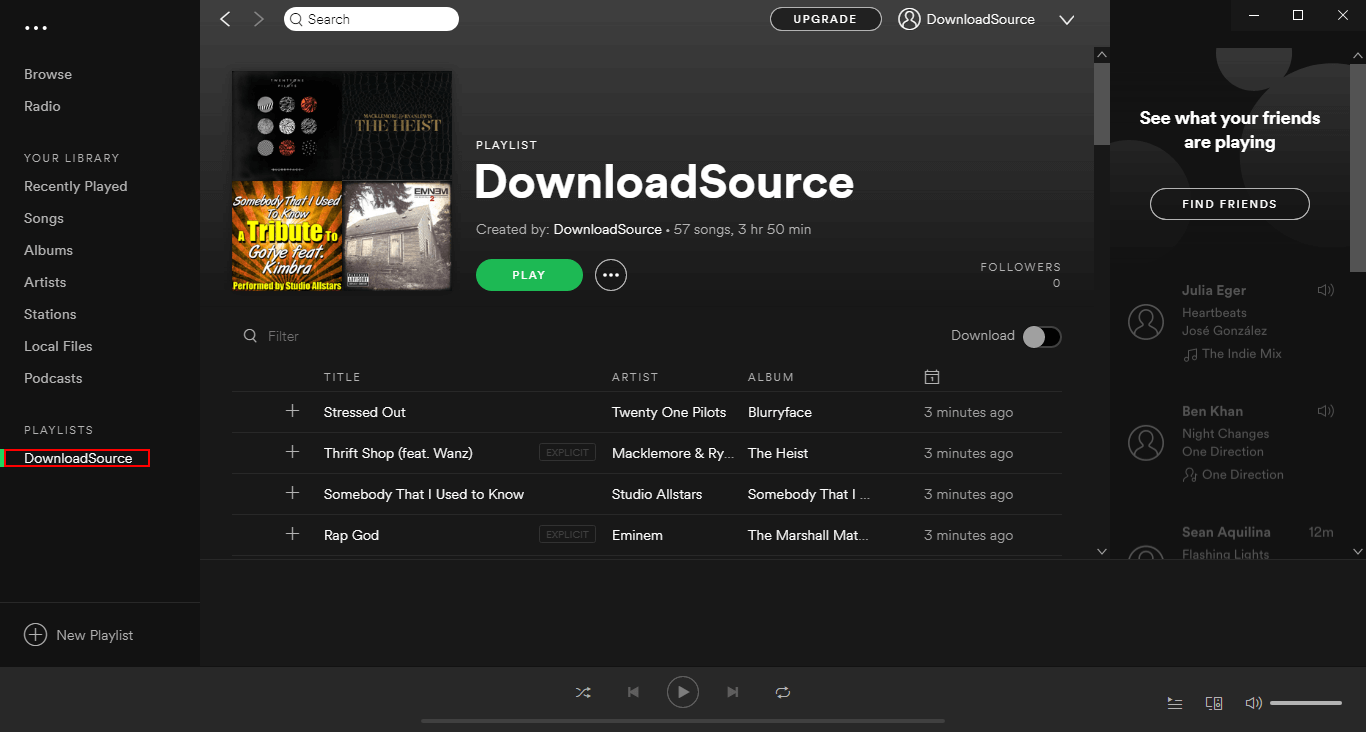This screenshot has width=1366, height=732.
Task: Add Stressed Out with plus icon
Action: 292,411
